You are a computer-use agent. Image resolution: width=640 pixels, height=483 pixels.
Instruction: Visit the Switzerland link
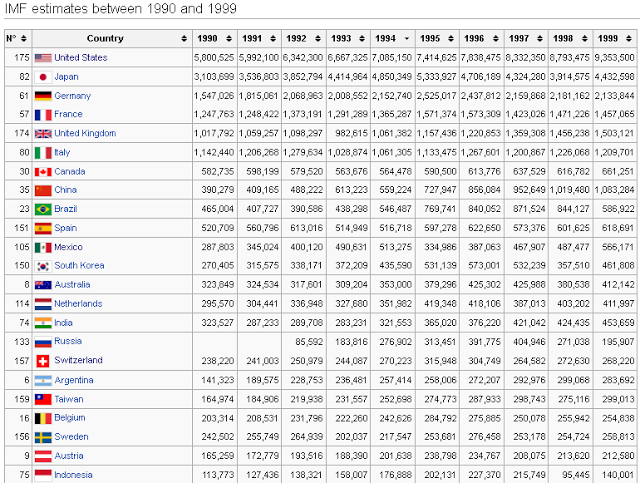pos(78,360)
